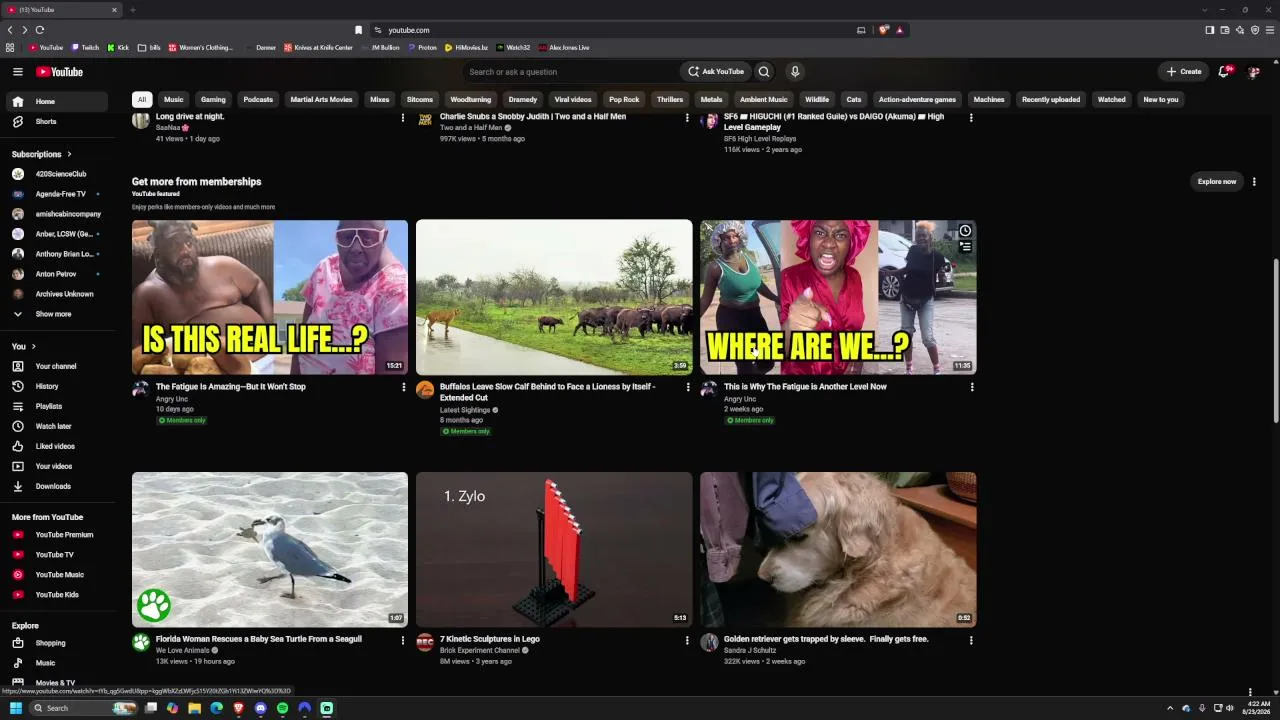The width and height of the screenshot is (1280, 720).
Task: Select the Gaming filter chip
Action: (213, 100)
